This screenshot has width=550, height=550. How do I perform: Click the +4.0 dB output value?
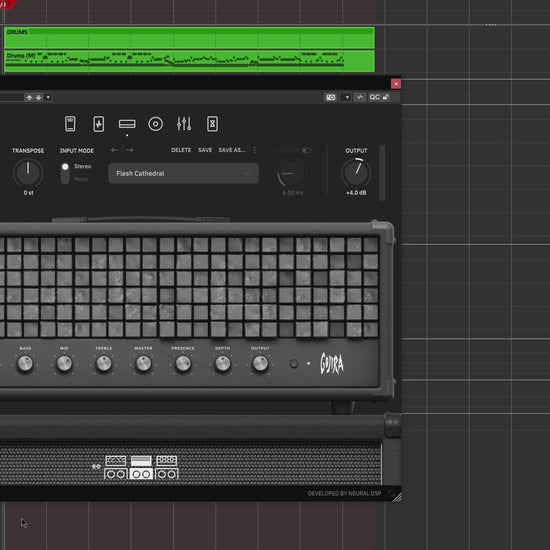356,193
